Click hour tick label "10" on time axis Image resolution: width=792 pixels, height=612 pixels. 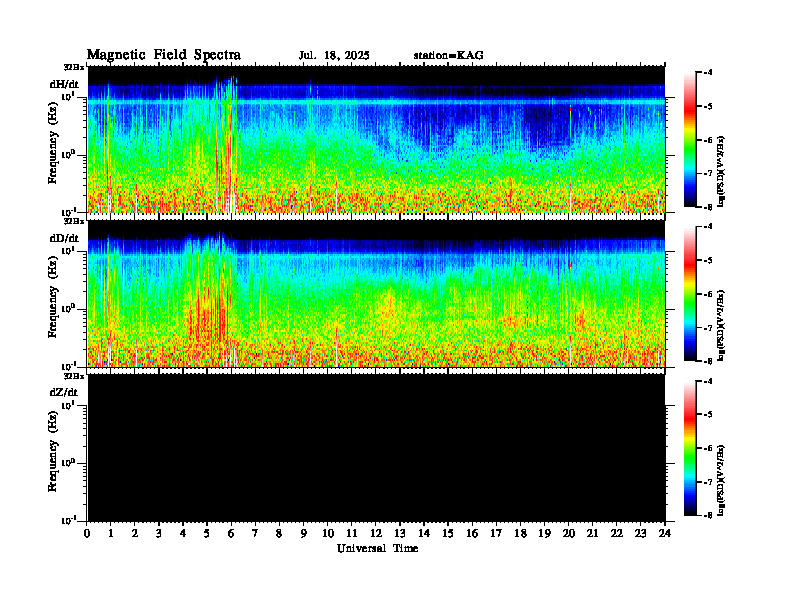(x=328, y=534)
